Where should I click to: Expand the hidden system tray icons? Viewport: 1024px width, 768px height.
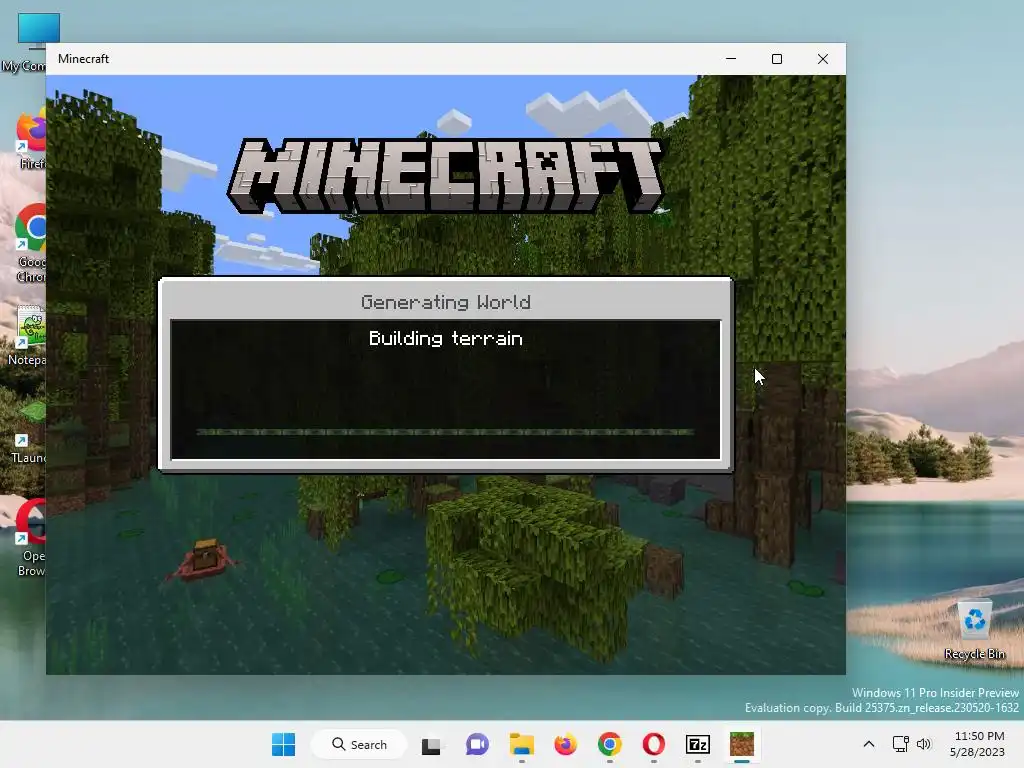click(x=869, y=744)
